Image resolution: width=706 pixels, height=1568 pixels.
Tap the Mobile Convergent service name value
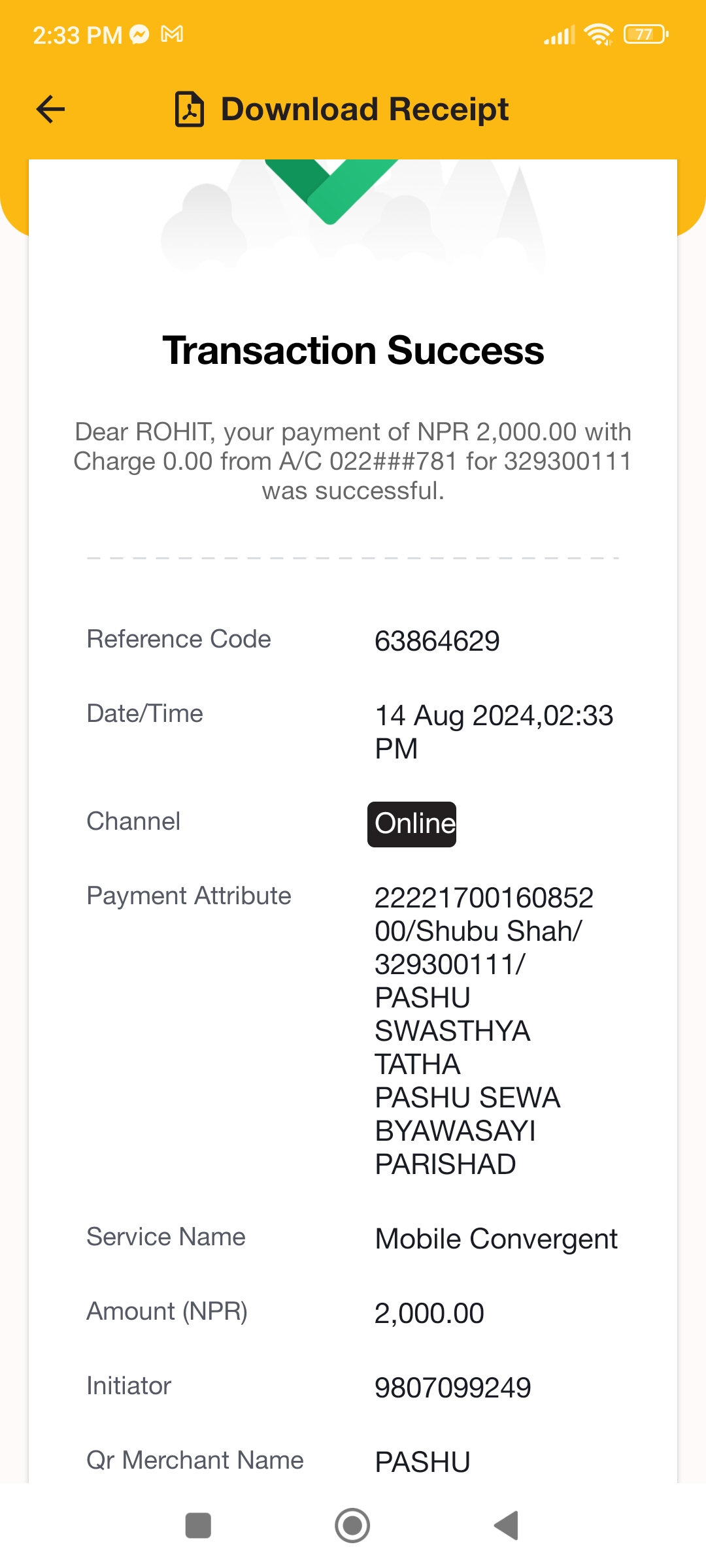[496, 1239]
